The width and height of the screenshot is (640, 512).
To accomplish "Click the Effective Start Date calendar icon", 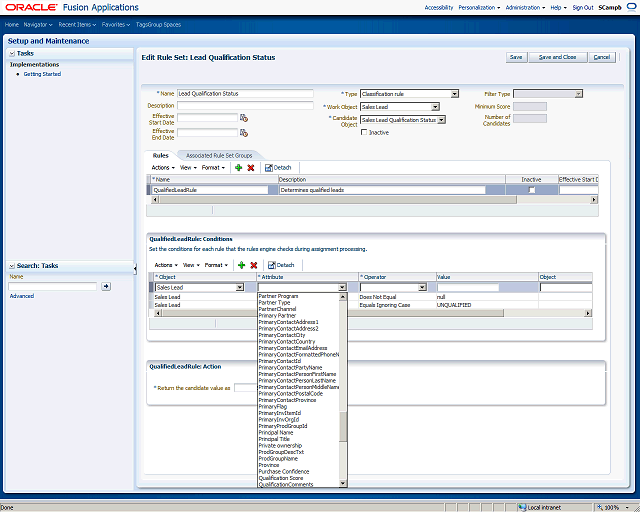I will [244, 118].
